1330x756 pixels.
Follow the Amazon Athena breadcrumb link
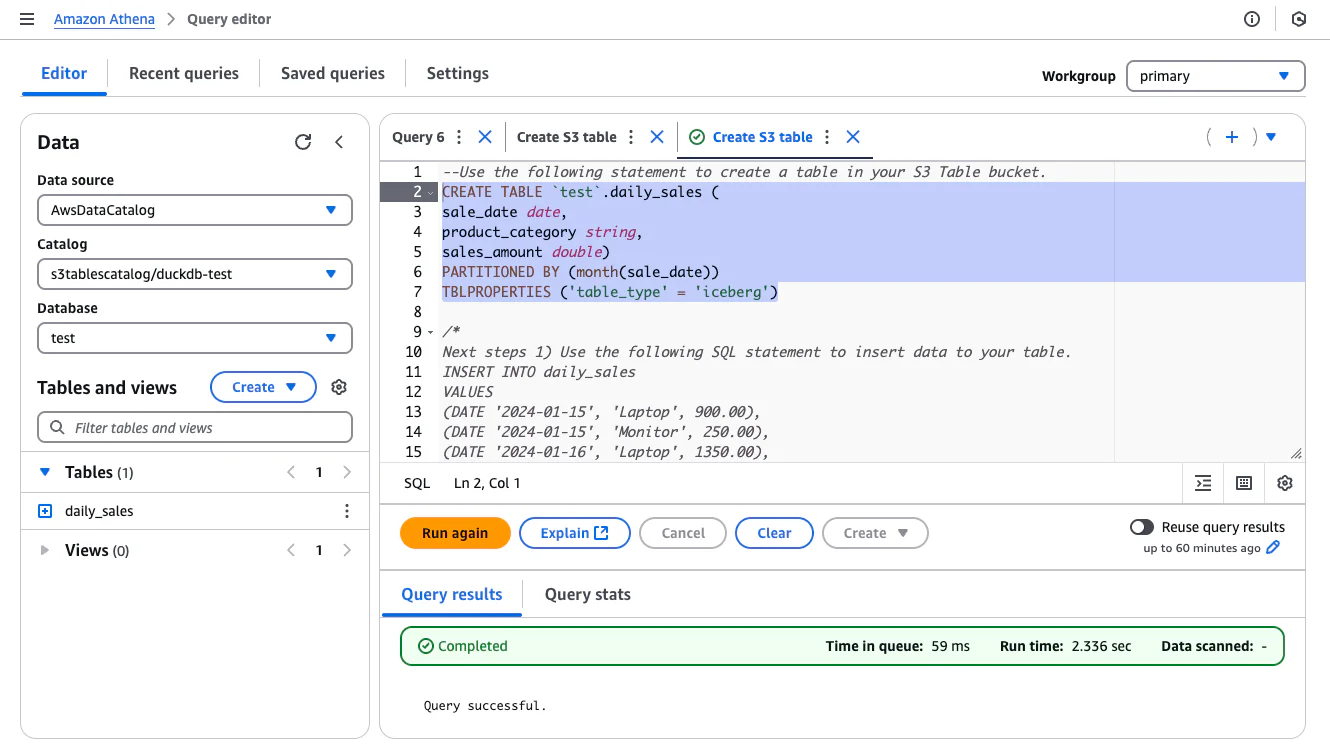(x=104, y=19)
